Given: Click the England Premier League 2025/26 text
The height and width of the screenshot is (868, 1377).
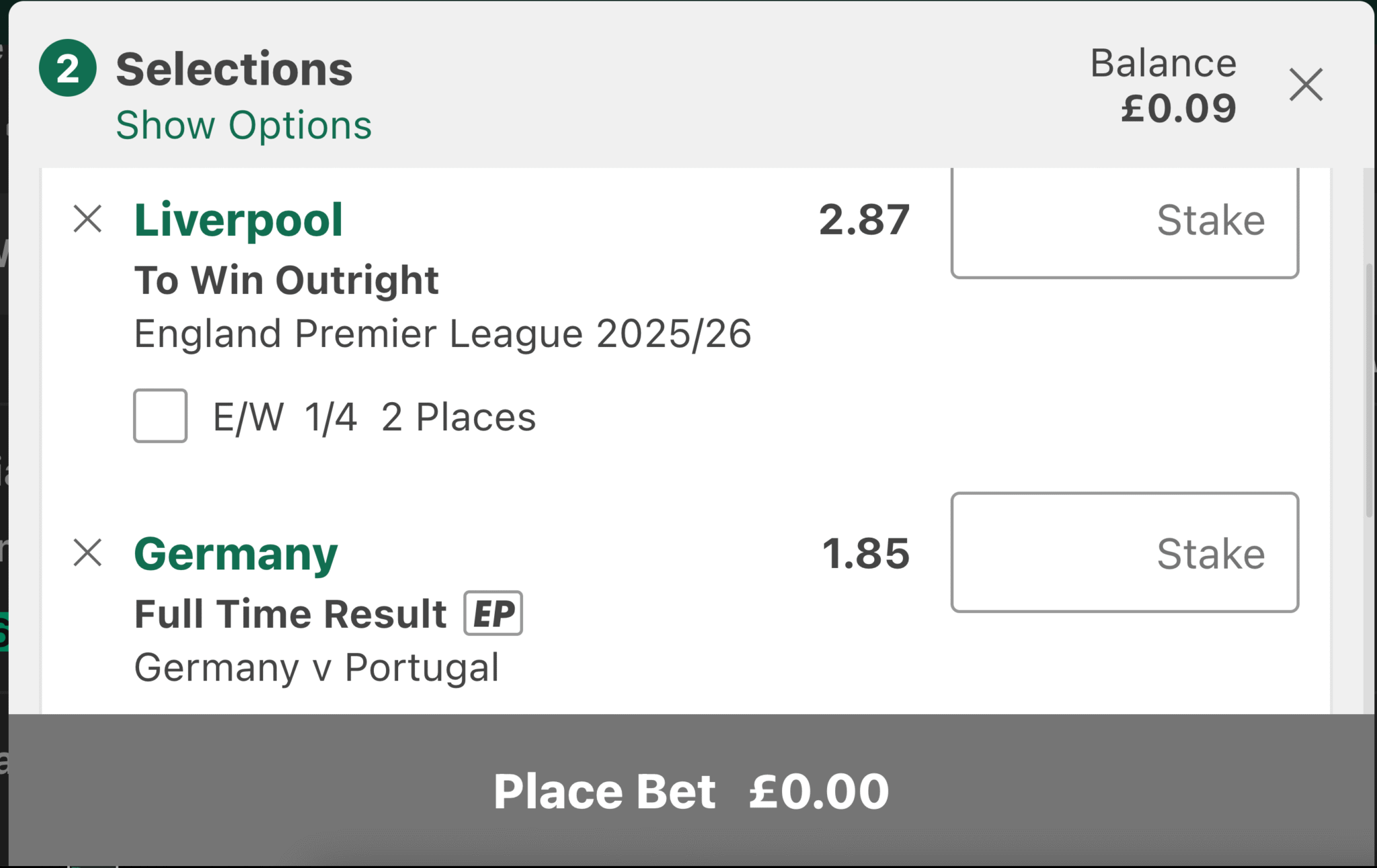Looking at the screenshot, I should [442, 333].
